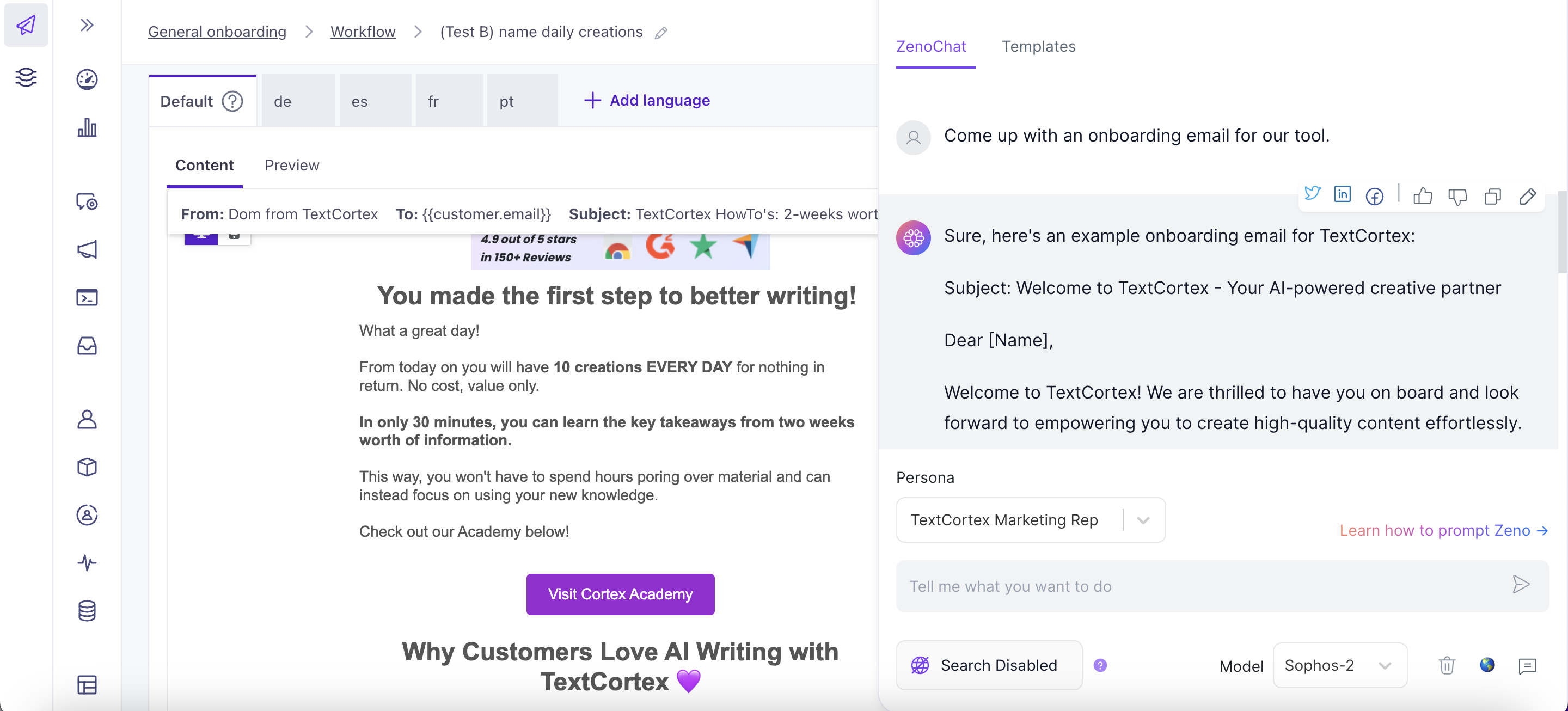The height and width of the screenshot is (711, 1568).
Task: Click the Visit Cortex Academy button
Action: pyautogui.click(x=620, y=594)
